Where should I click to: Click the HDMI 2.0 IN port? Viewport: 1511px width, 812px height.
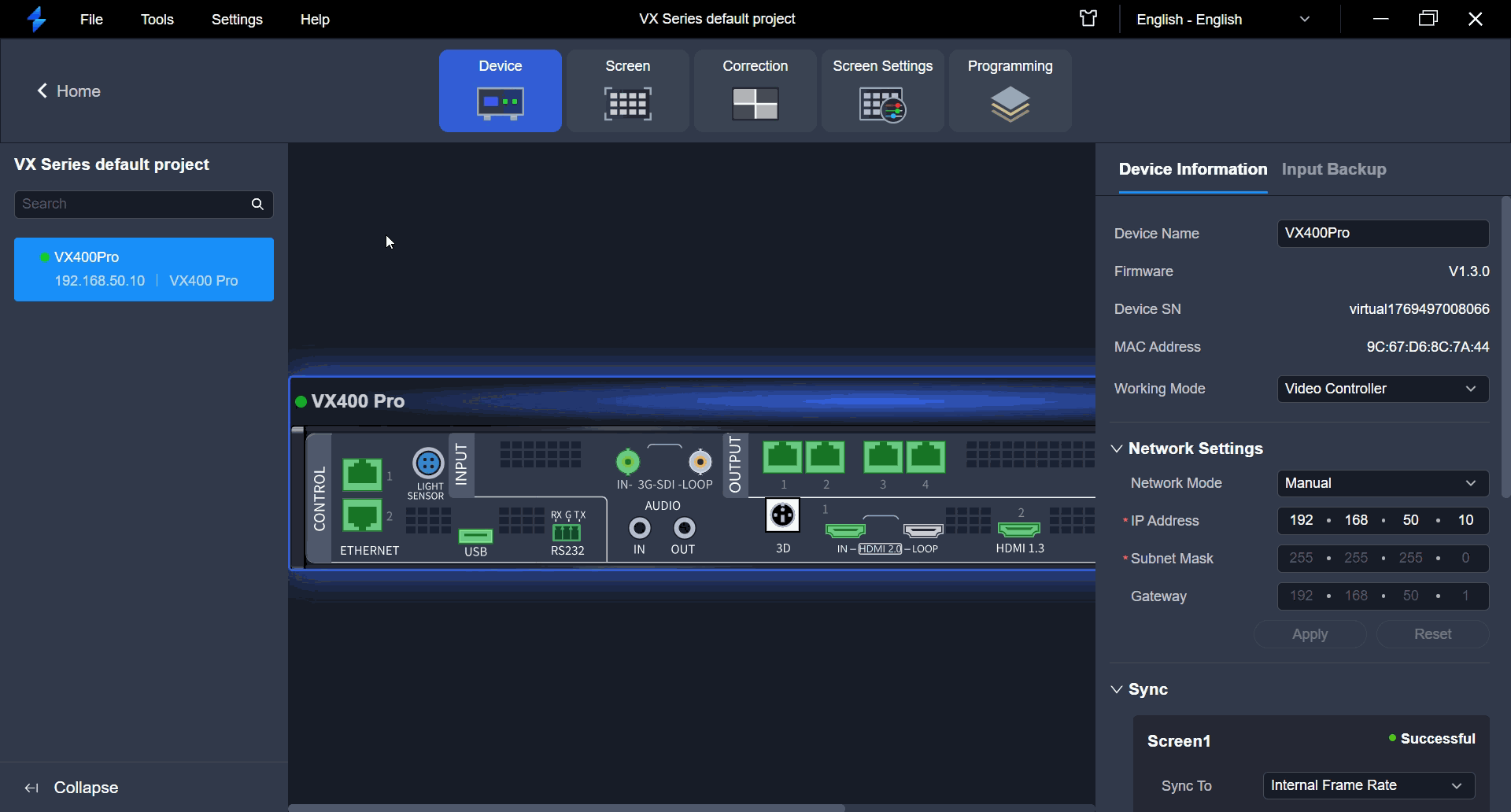pos(845,530)
